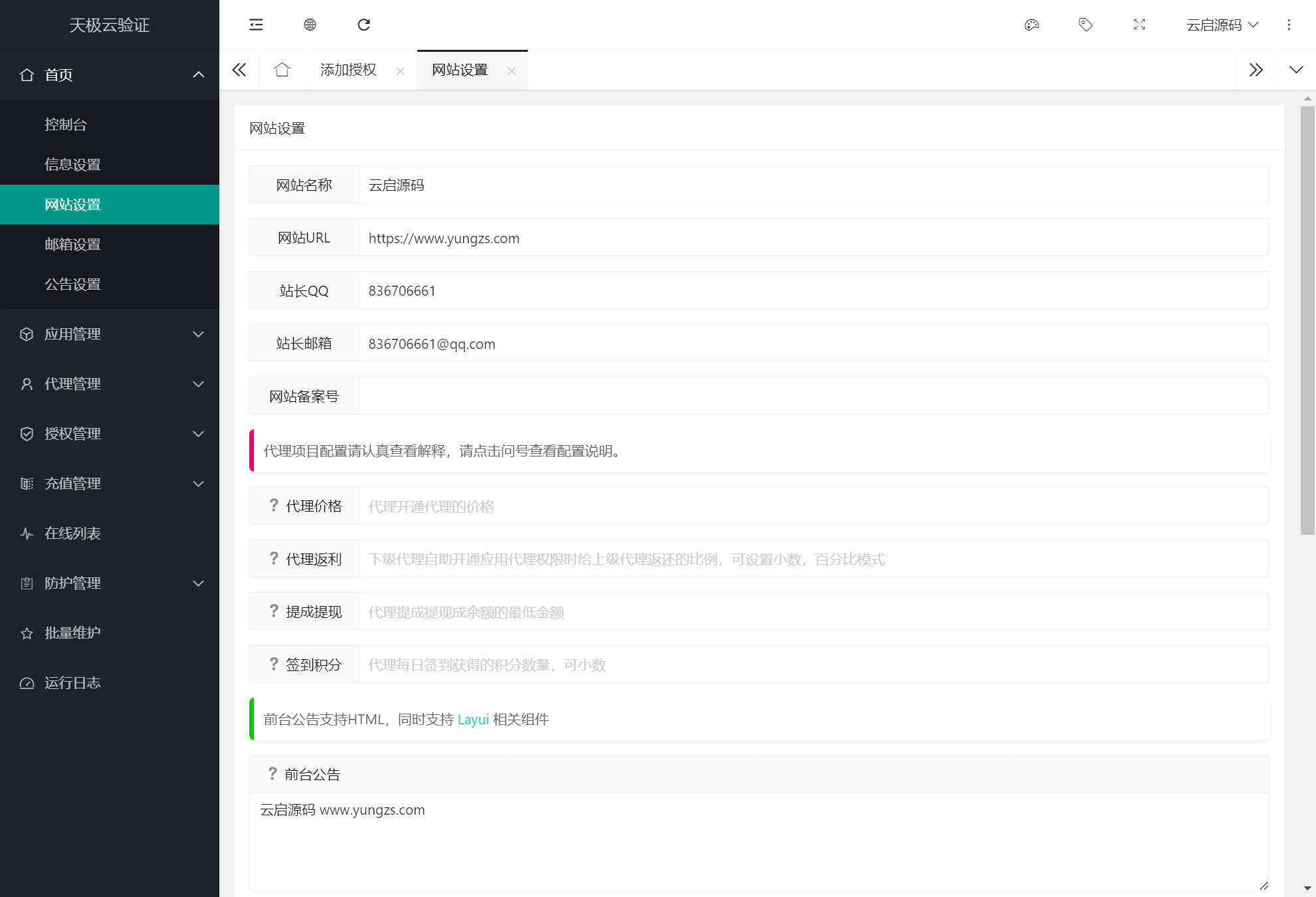Image resolution: width=1316 pixels, height=897 pixels.
Task: Click the home icon in the tab bar
Action: coord(282,69)
